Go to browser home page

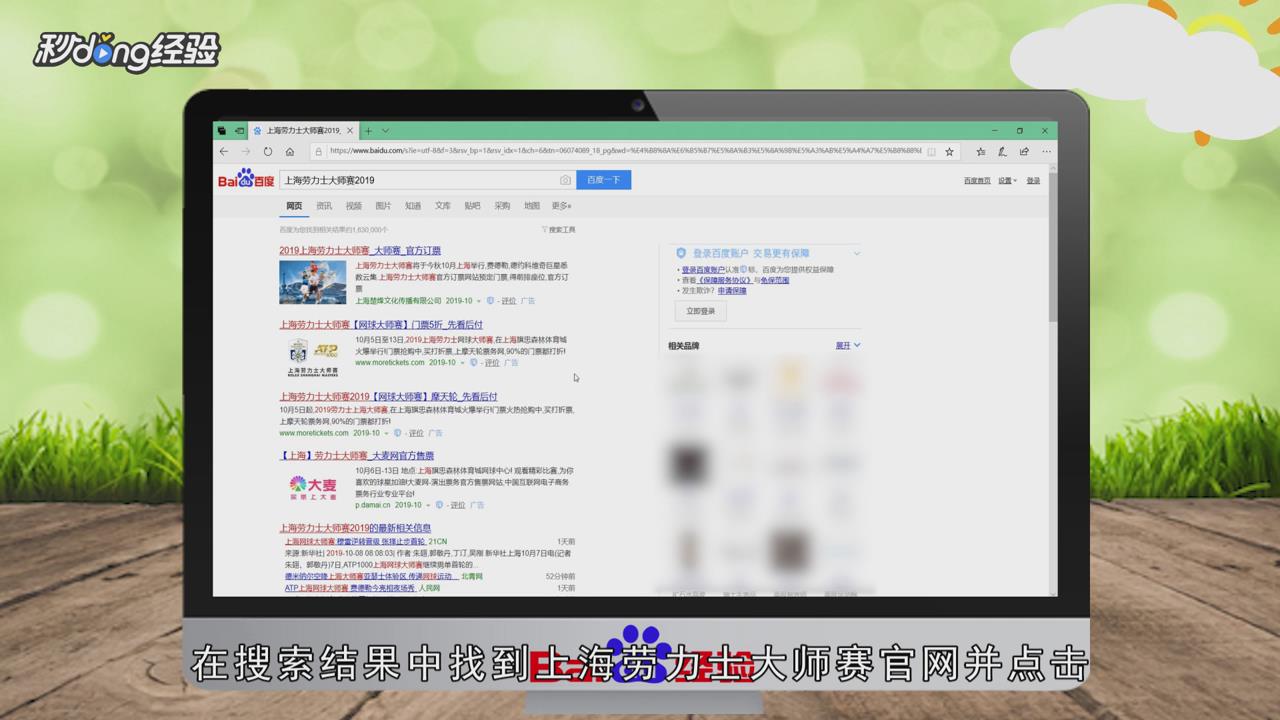[x=290, y=152]
